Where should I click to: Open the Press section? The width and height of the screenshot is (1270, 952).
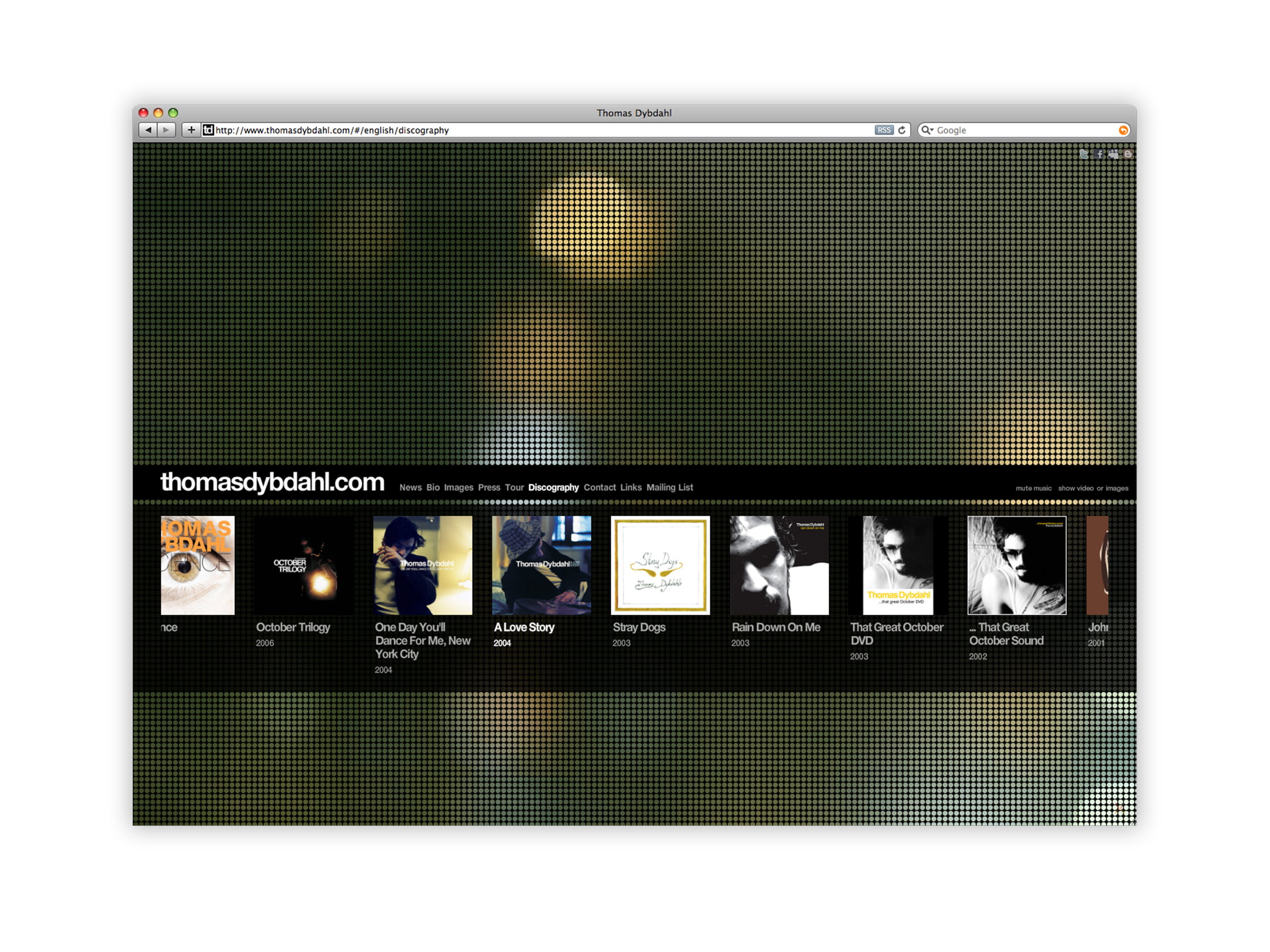coord(489,487)
